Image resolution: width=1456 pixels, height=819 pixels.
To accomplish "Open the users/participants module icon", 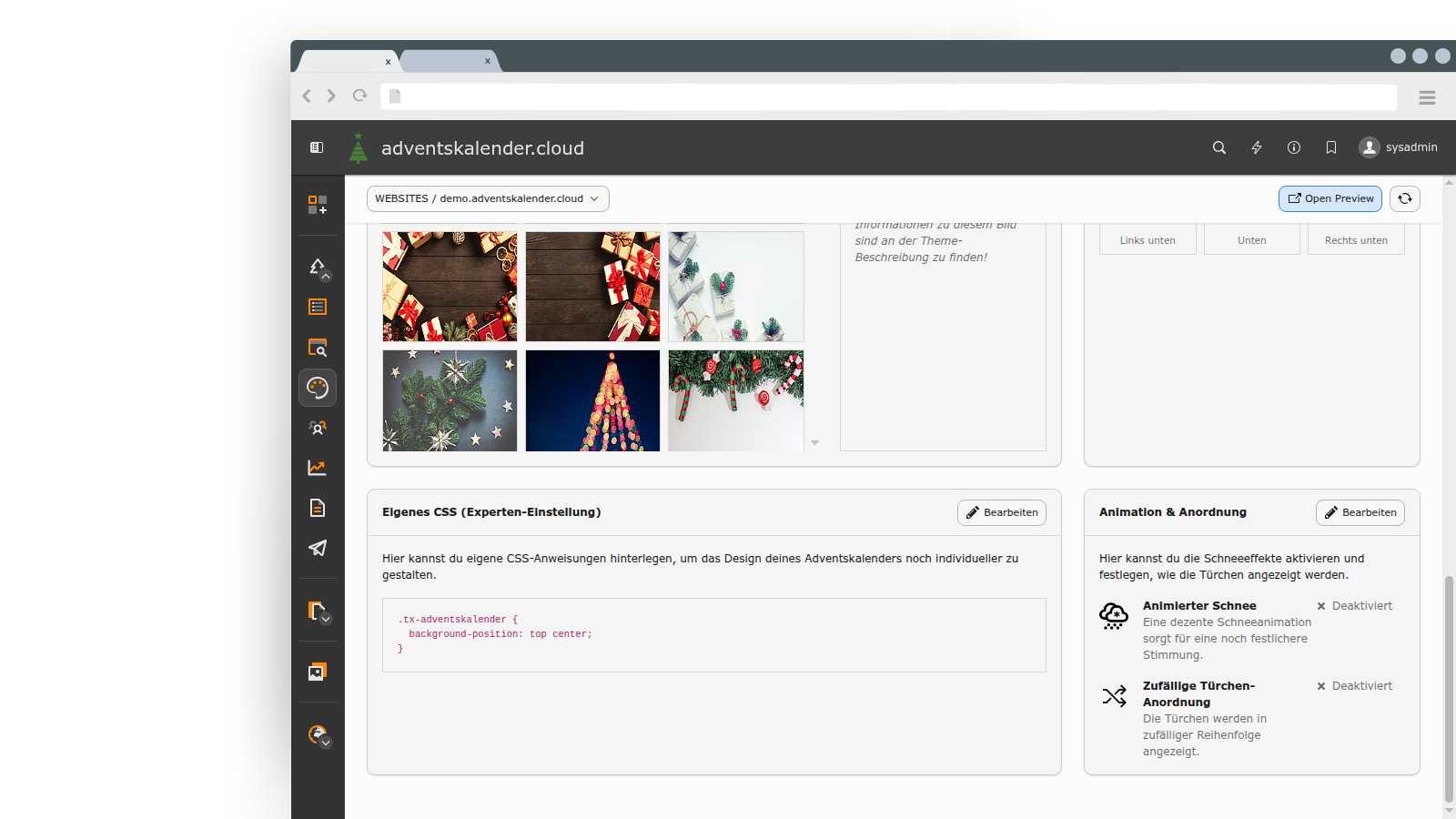I will click(318, 428).
